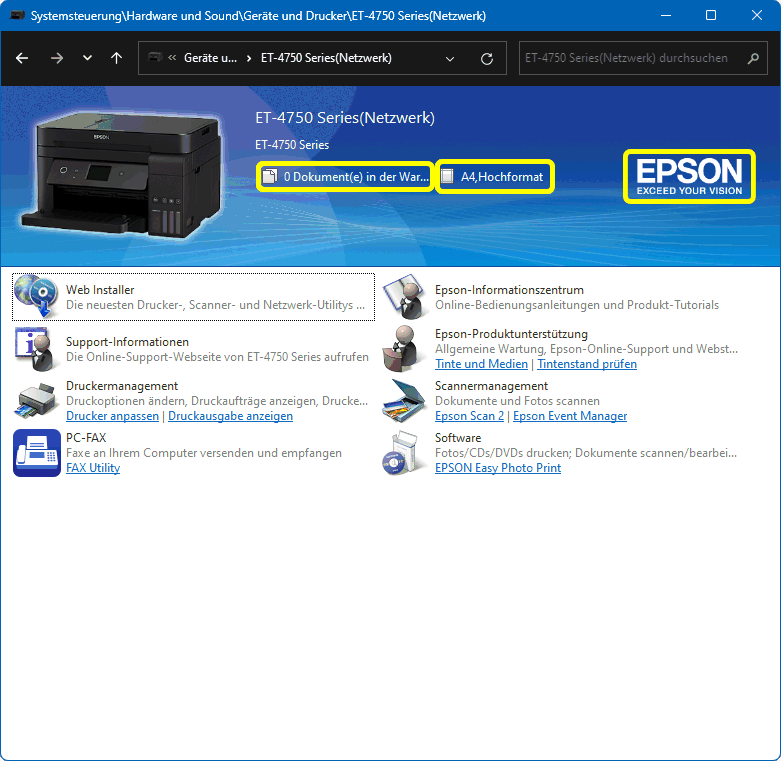Click the Epson-Informationszentrum icon

click(405, 296)
